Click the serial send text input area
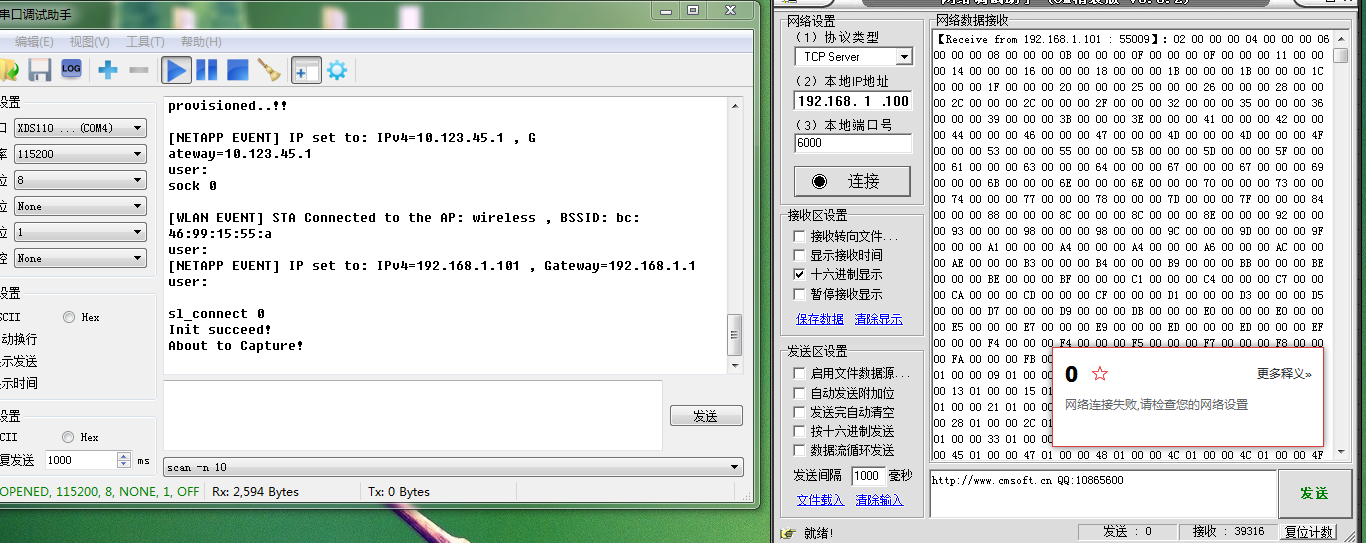This screenshot has width=1366, height=543. (413, 415)
